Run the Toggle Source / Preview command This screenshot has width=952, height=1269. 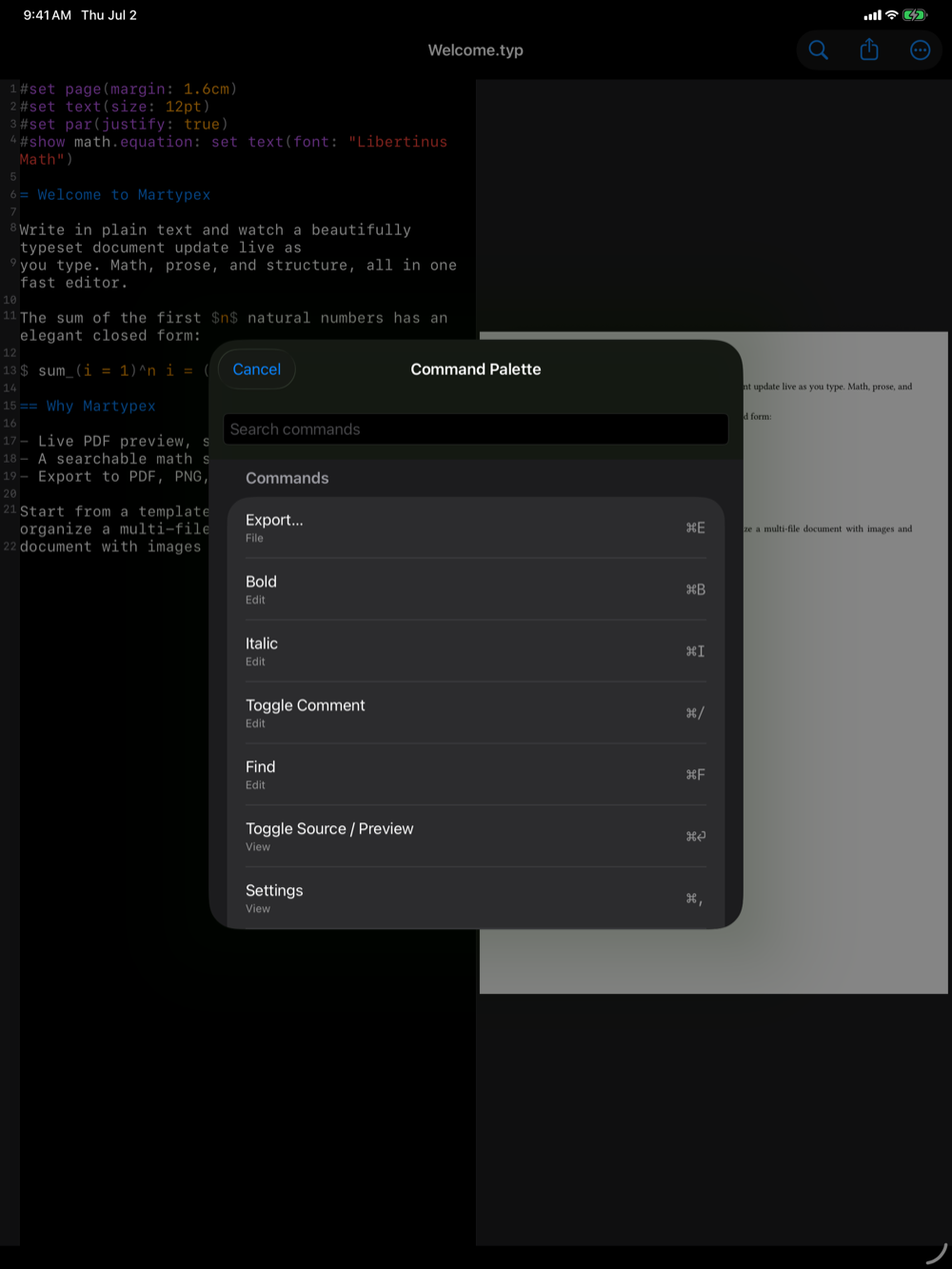click(x=476, y=837)
